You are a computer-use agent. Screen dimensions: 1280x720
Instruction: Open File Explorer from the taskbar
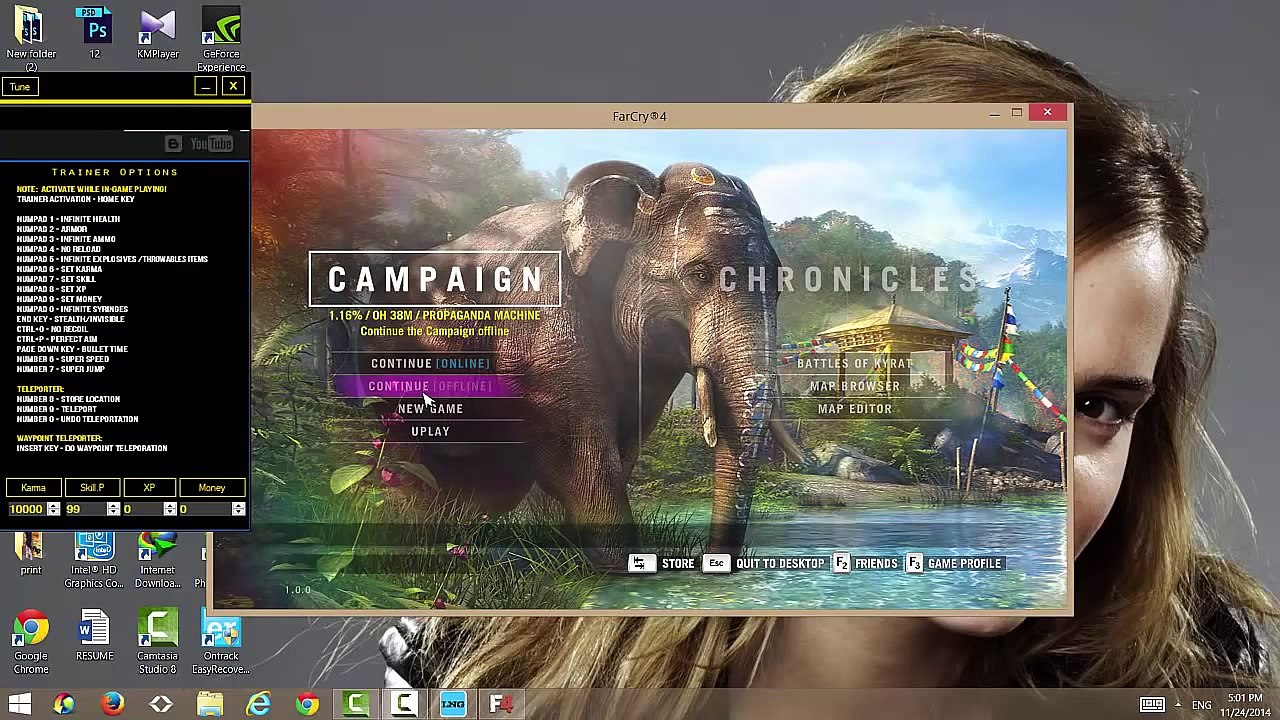click(x=210, y=704)
